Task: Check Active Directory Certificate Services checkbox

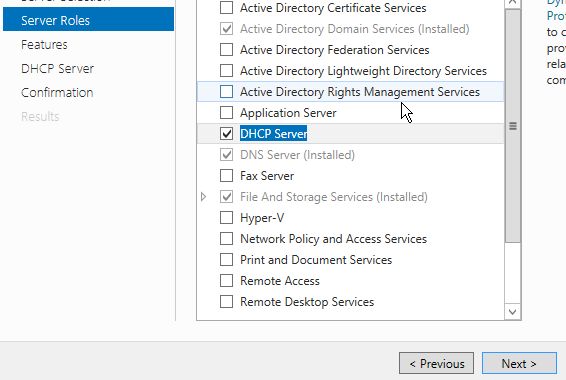Action: pos(226,8)
